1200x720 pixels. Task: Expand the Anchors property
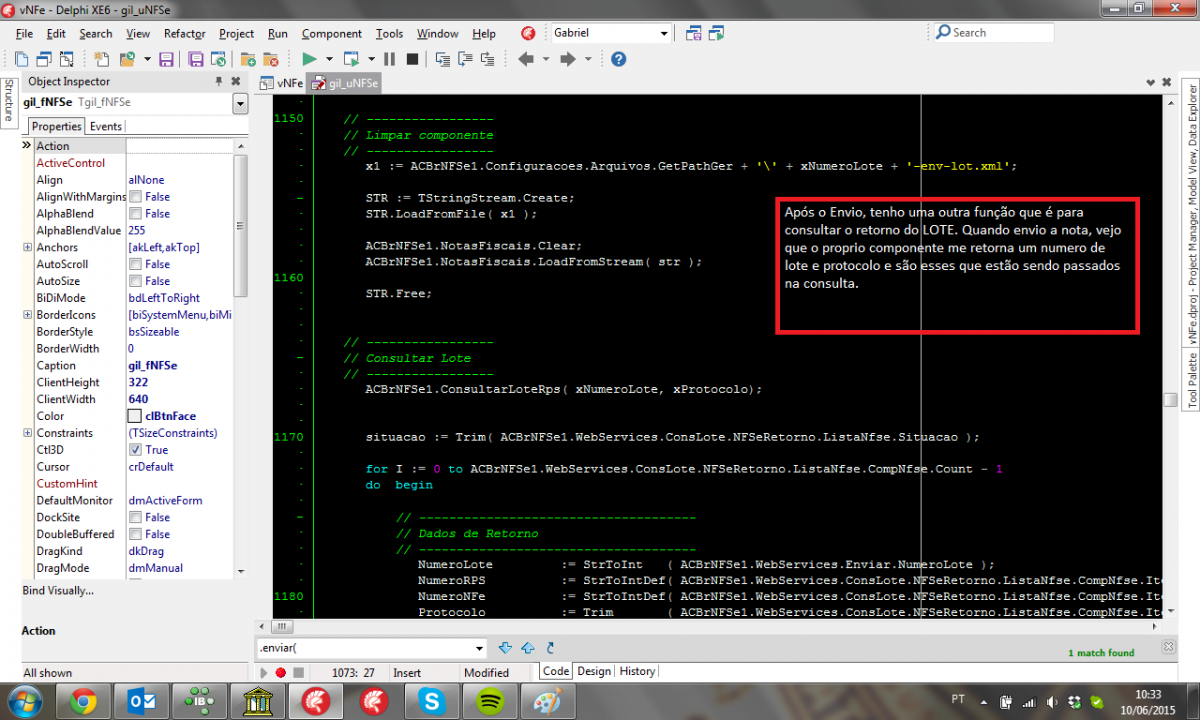[27, 247]
